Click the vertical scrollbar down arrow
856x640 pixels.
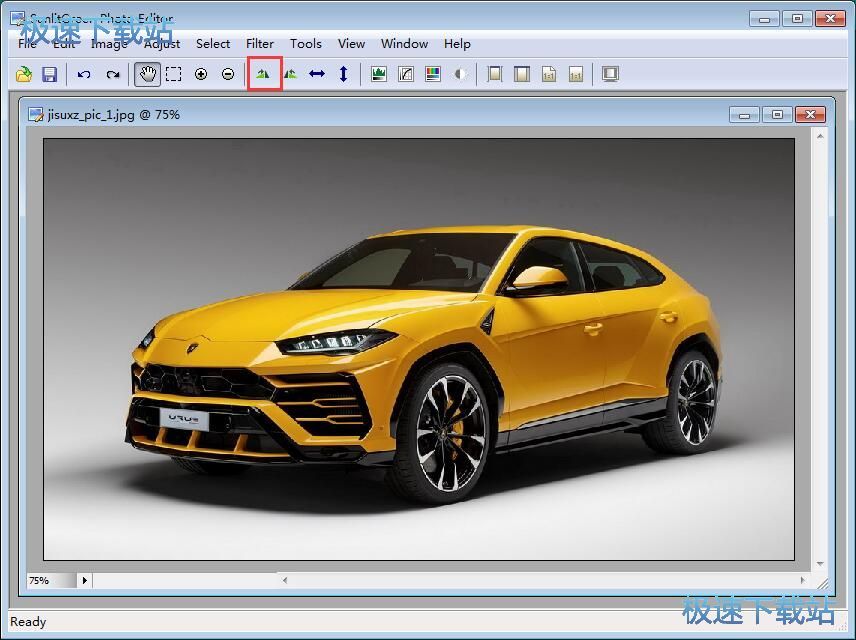click(x=820, y=565)
